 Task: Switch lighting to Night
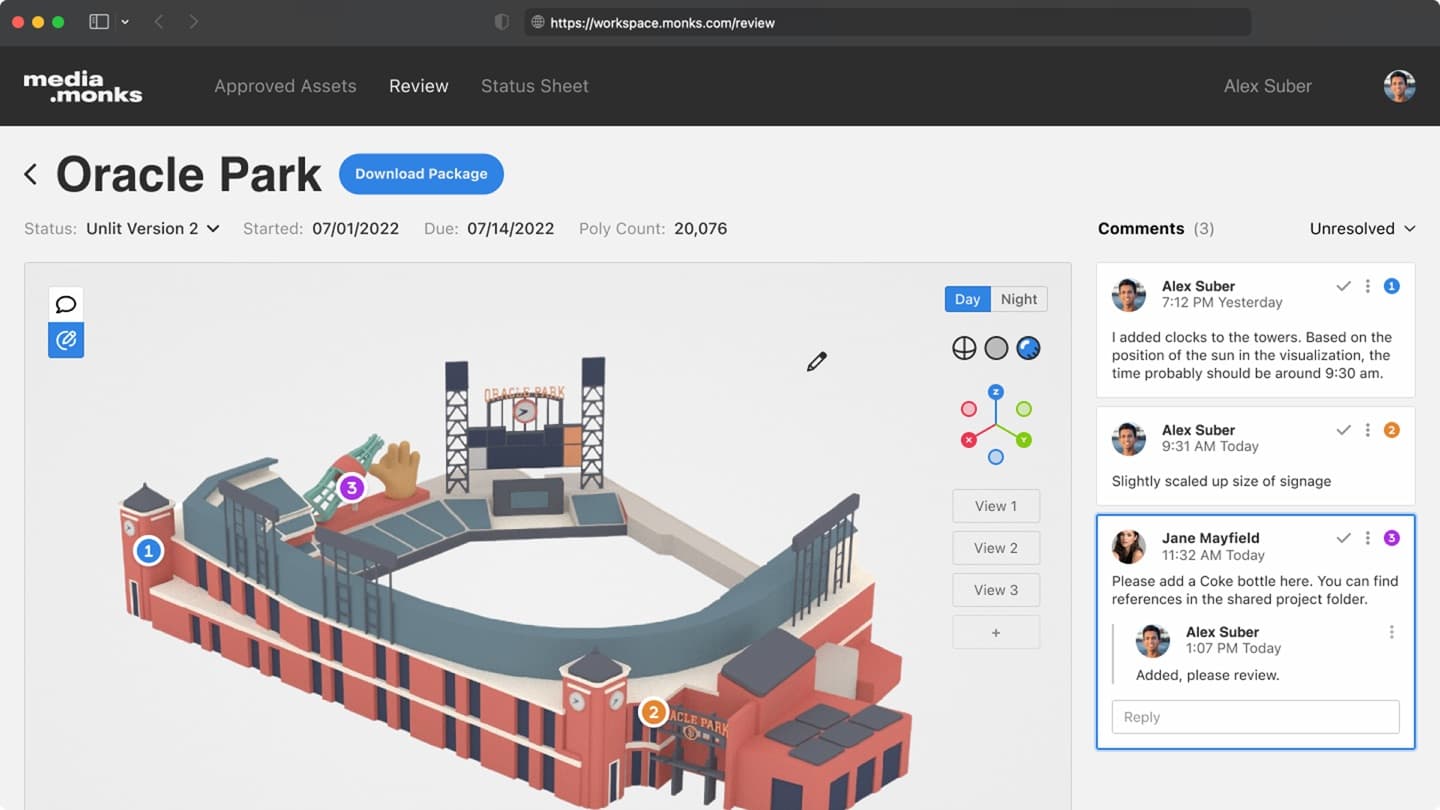click(x=1019, y=299)
